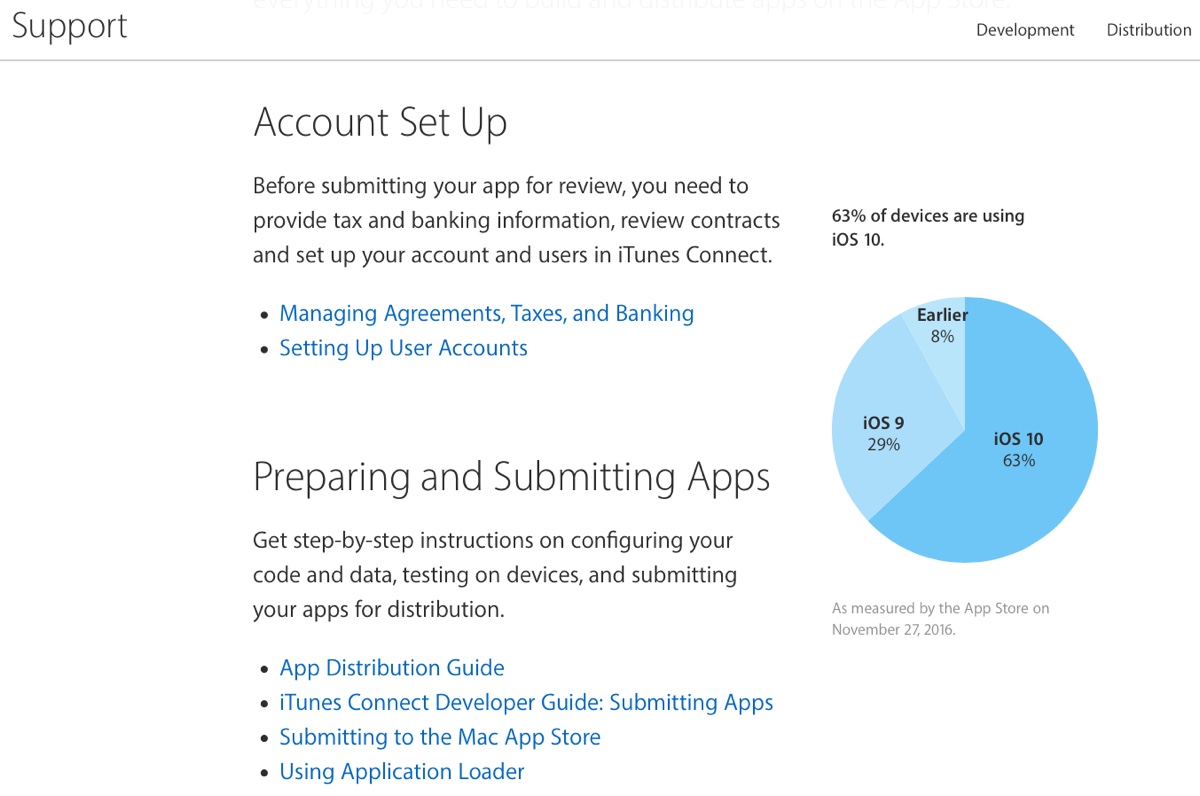Click the bullet beside App Distribution Guide
This screenshot has height=796, width=1200.
(x=264, y=670)
